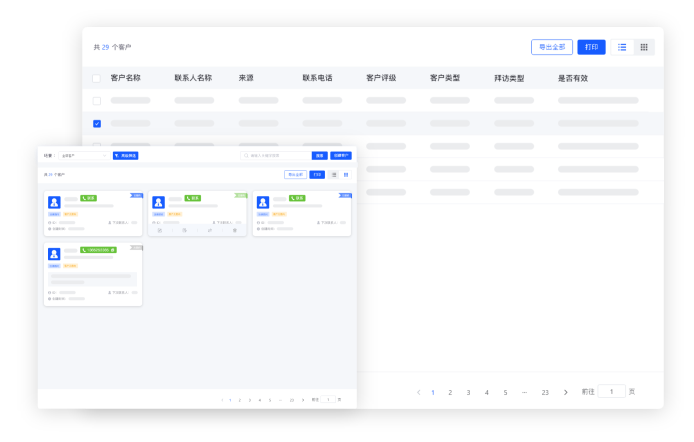The height and width of the screenshot is (442, 694).
Task: Toggle the select-all checkbox in the table header
Action: coord(97,77)
